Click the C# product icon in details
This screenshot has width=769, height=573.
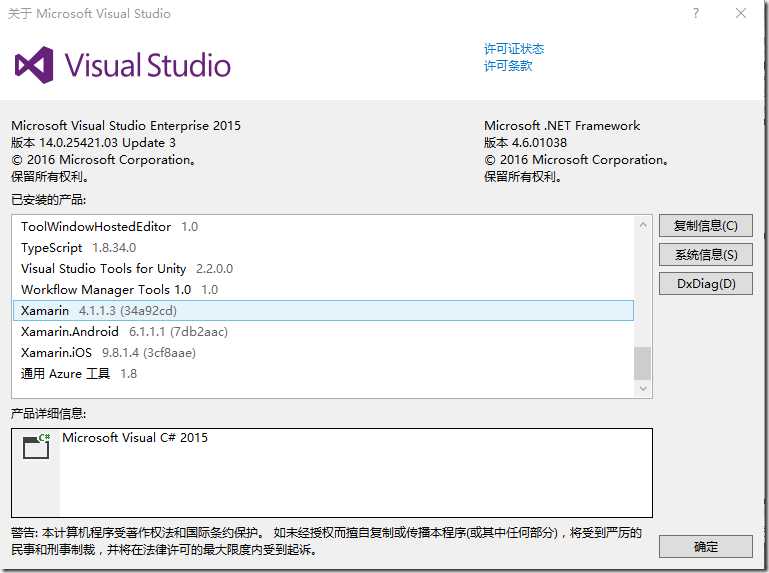(36, 446)
